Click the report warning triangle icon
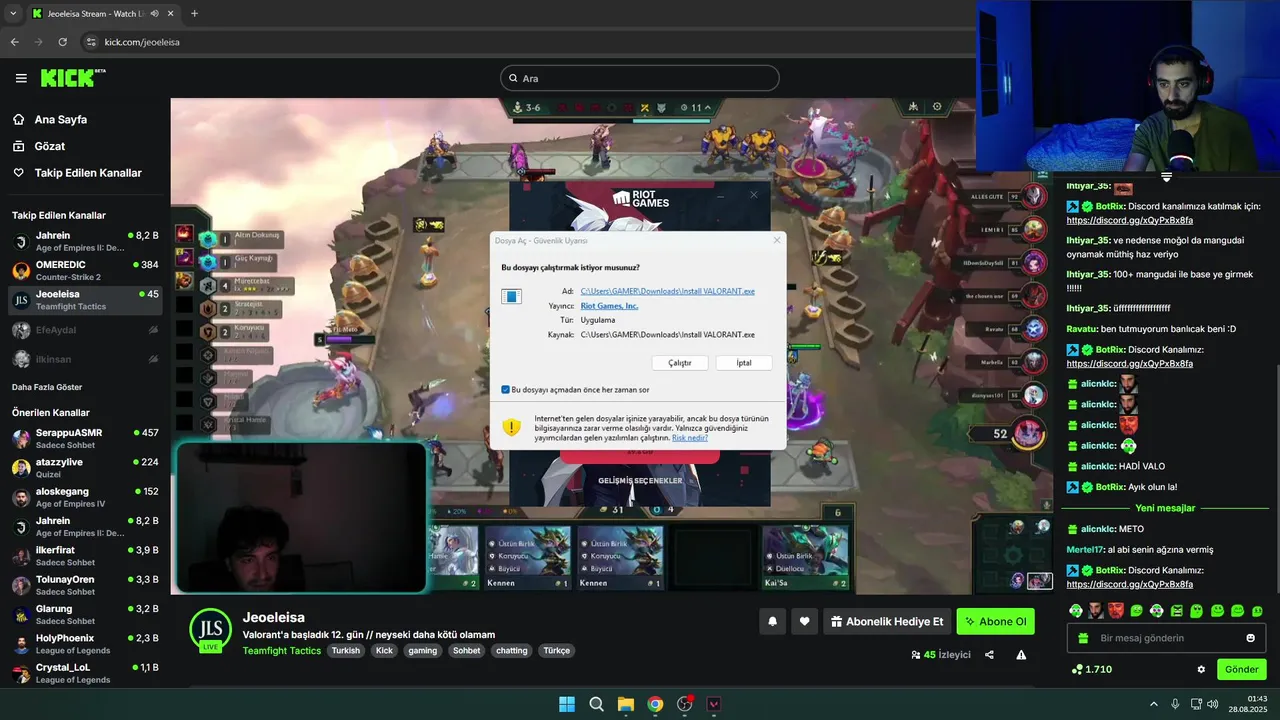 [1021, 655]
